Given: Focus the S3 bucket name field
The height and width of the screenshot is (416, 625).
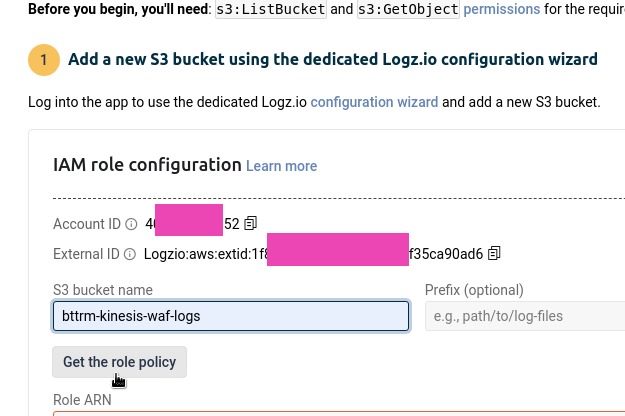Looking at the screenshot, I should tap(231, 316).
